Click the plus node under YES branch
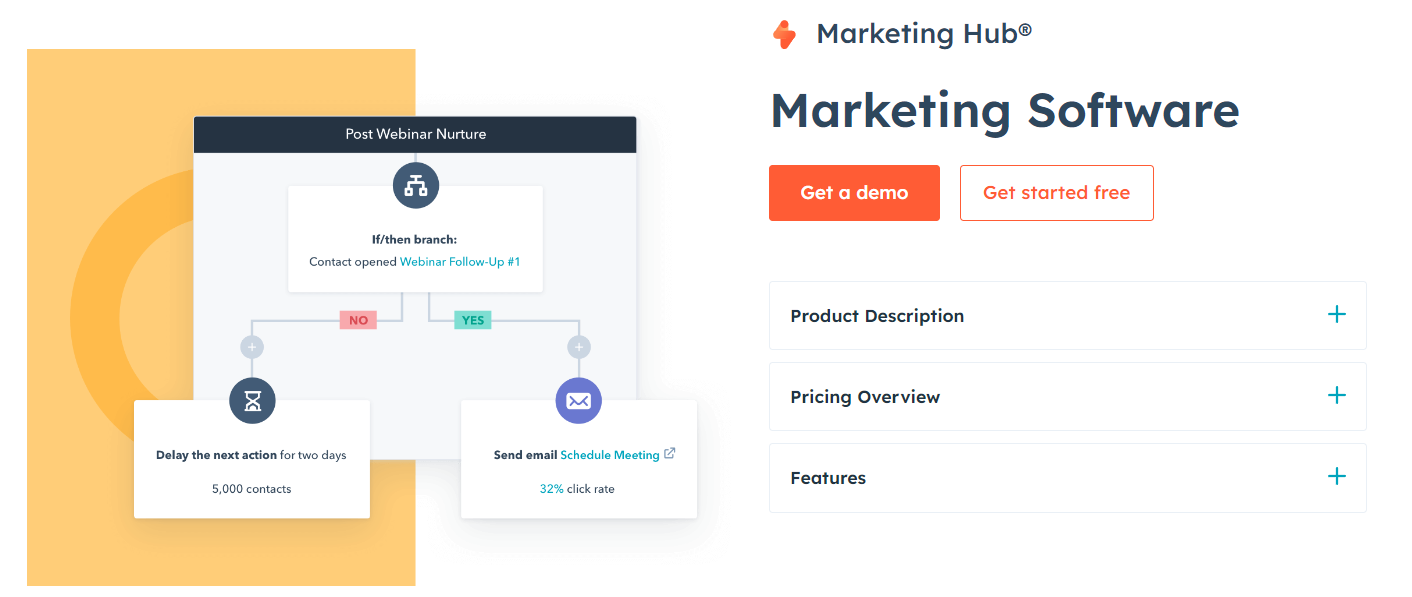The image size is (1412, 597). (x=579, y=347)
